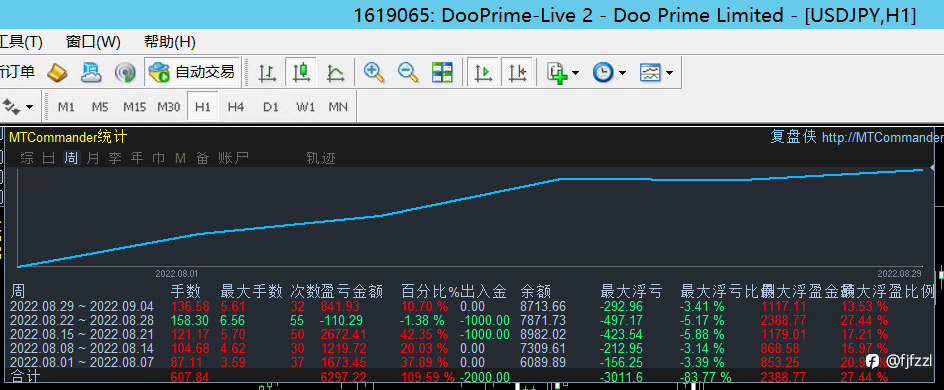Open the signals broadcast icon
This screenshot has width=944, height=390.
125,73
